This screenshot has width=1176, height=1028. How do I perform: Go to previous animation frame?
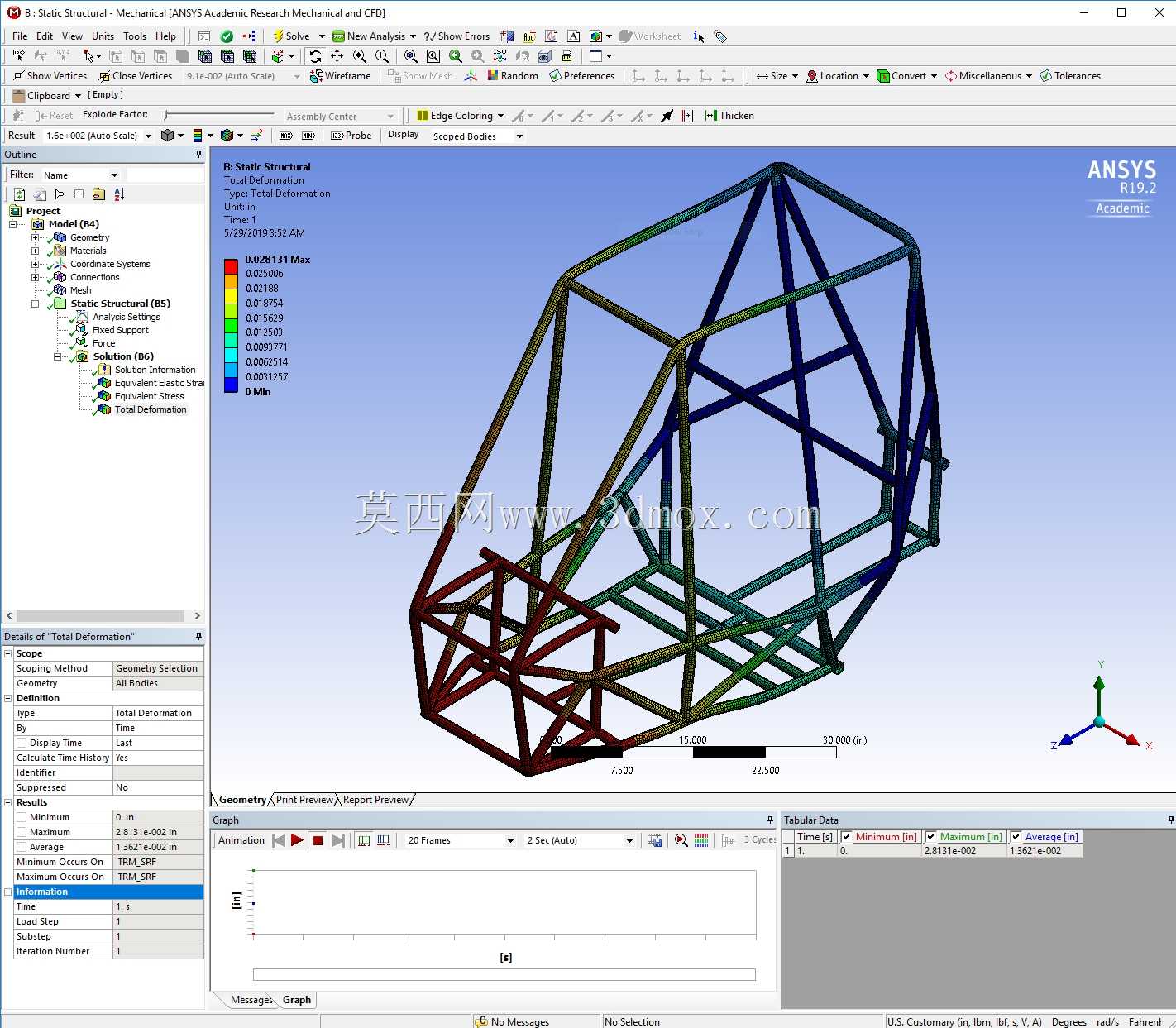pyautogui.click(x=279, y=840)
